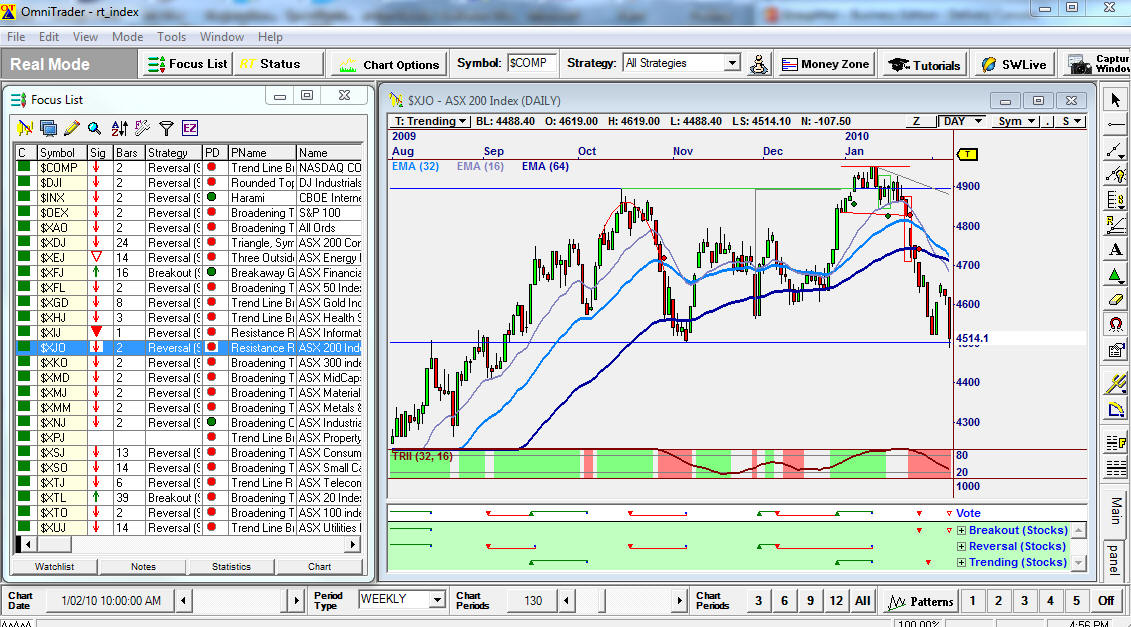The height and width of the screenshot is (627, 1131).
Task: Click the yellow T tag on chart
Action: point(967,154)
